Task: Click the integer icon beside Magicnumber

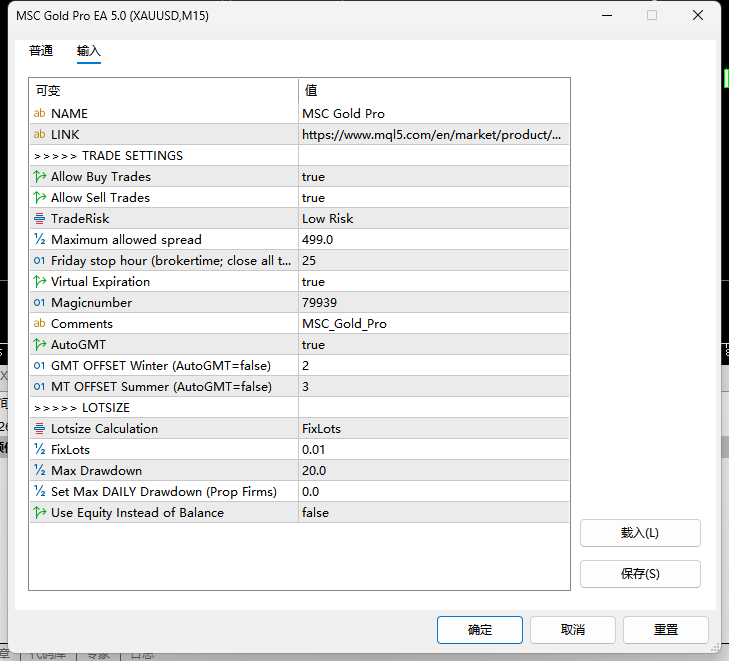Action: coord(40,303)
